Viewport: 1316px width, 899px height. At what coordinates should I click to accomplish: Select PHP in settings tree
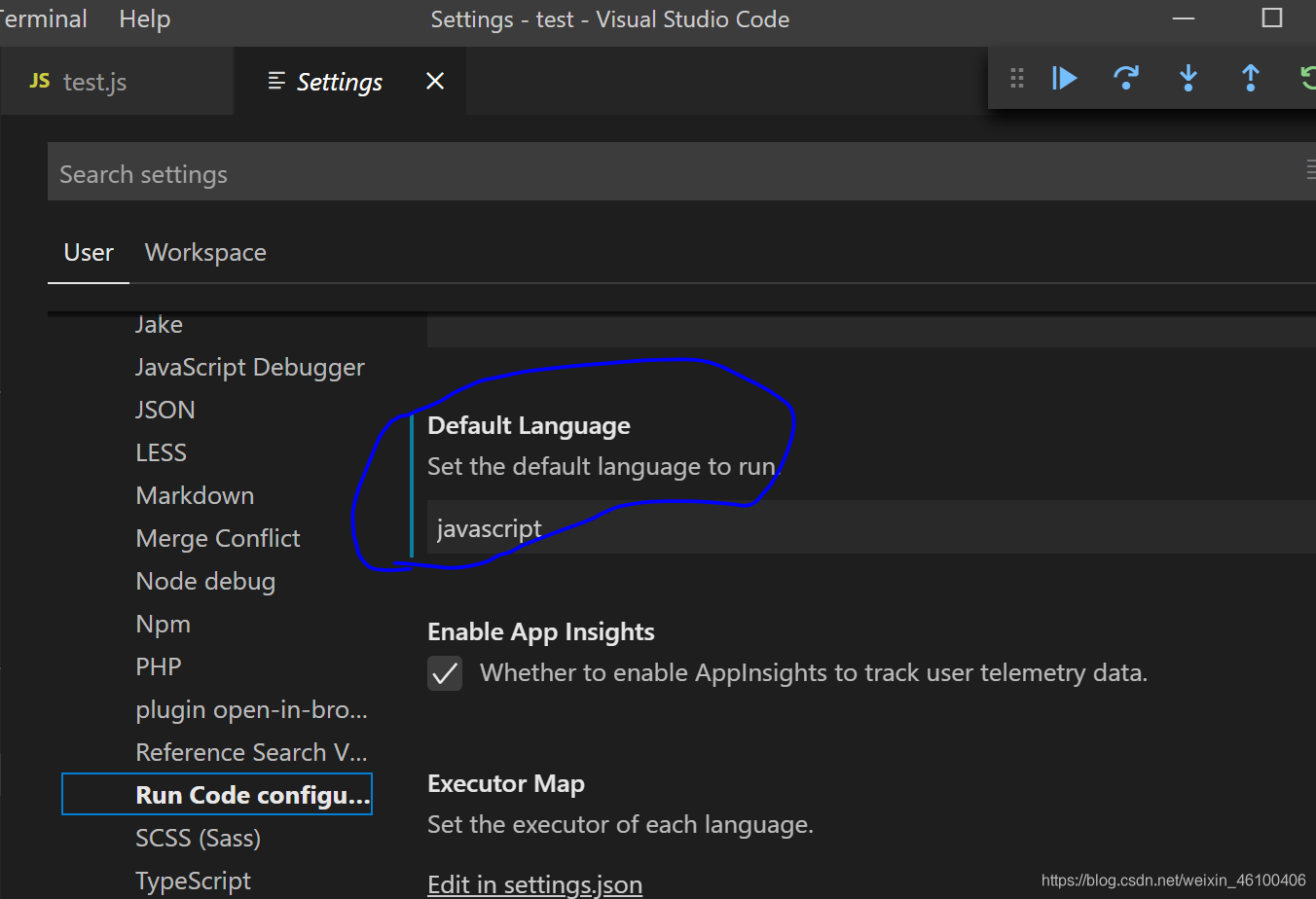click(159, 666)
